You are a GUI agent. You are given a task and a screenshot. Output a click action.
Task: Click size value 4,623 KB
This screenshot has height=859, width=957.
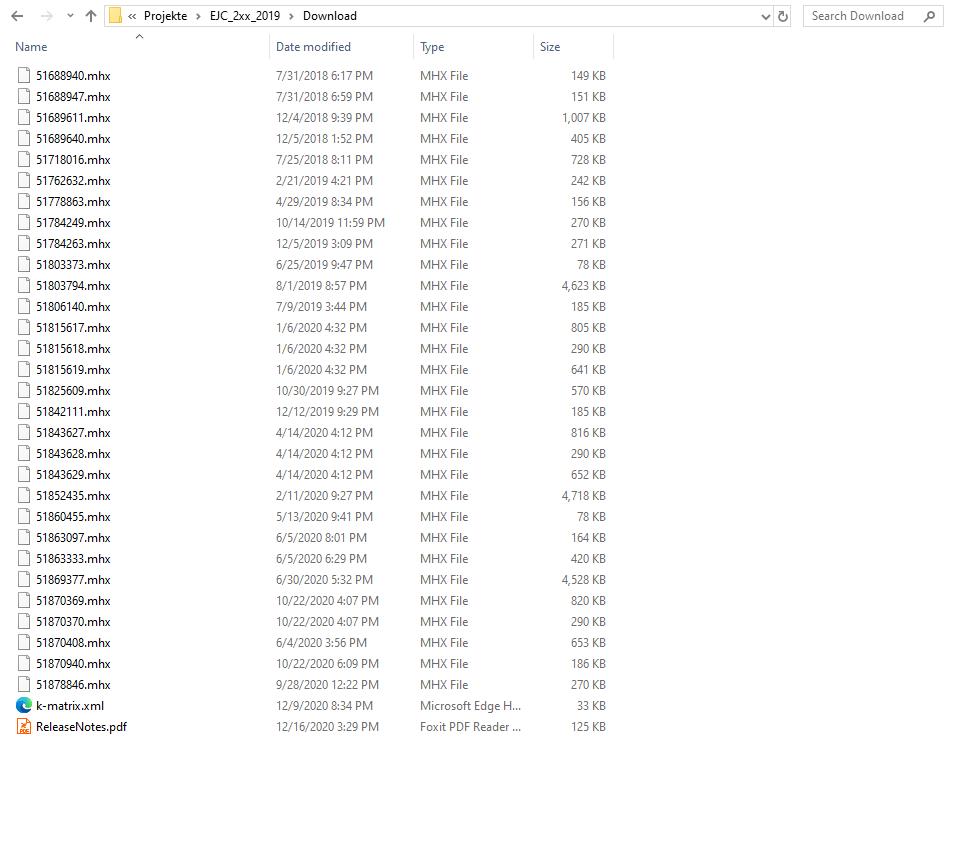[x=583, y=286]
